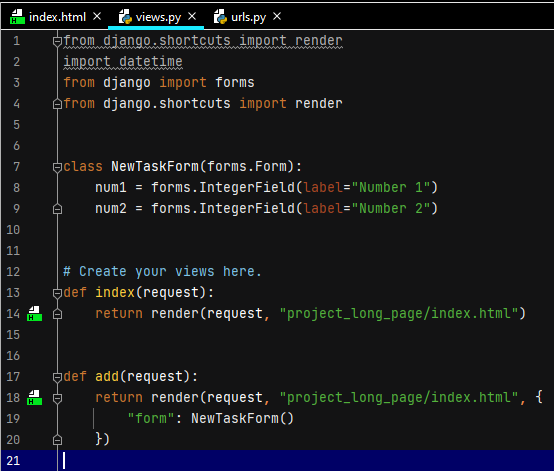Click the Python file icon on urls.py tab
554x471 pixels.
[x=220, y=17]
